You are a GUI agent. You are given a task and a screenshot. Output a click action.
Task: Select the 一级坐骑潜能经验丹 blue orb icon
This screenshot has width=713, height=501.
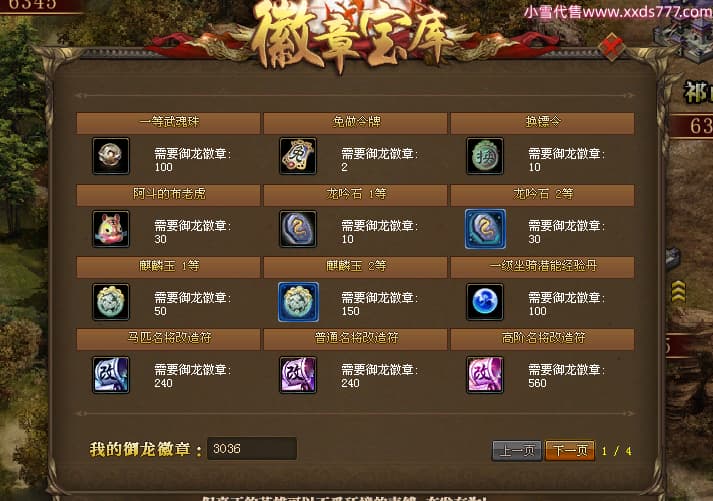(x=485, y=302)
